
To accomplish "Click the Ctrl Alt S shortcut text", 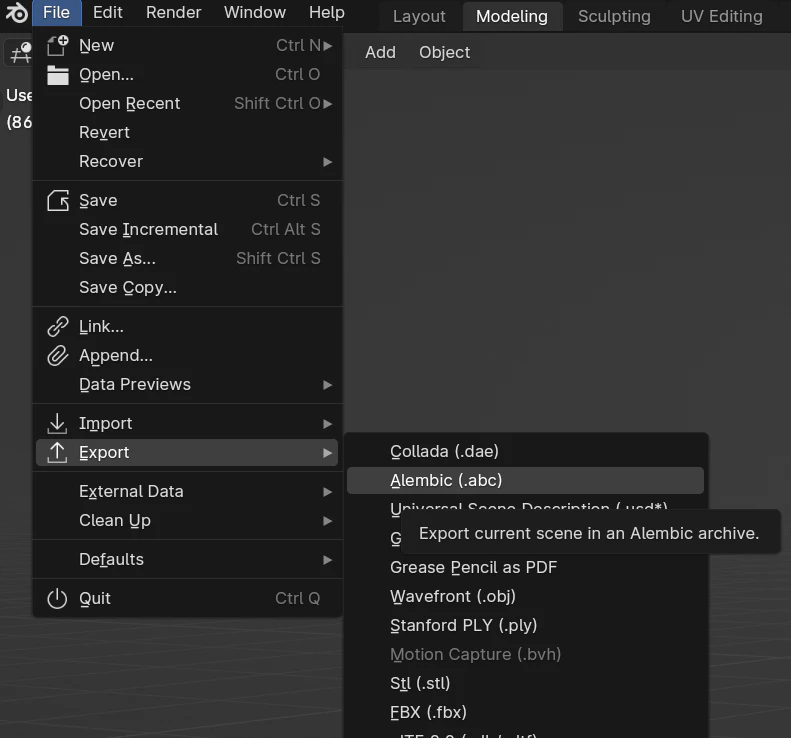I will 286,230.
